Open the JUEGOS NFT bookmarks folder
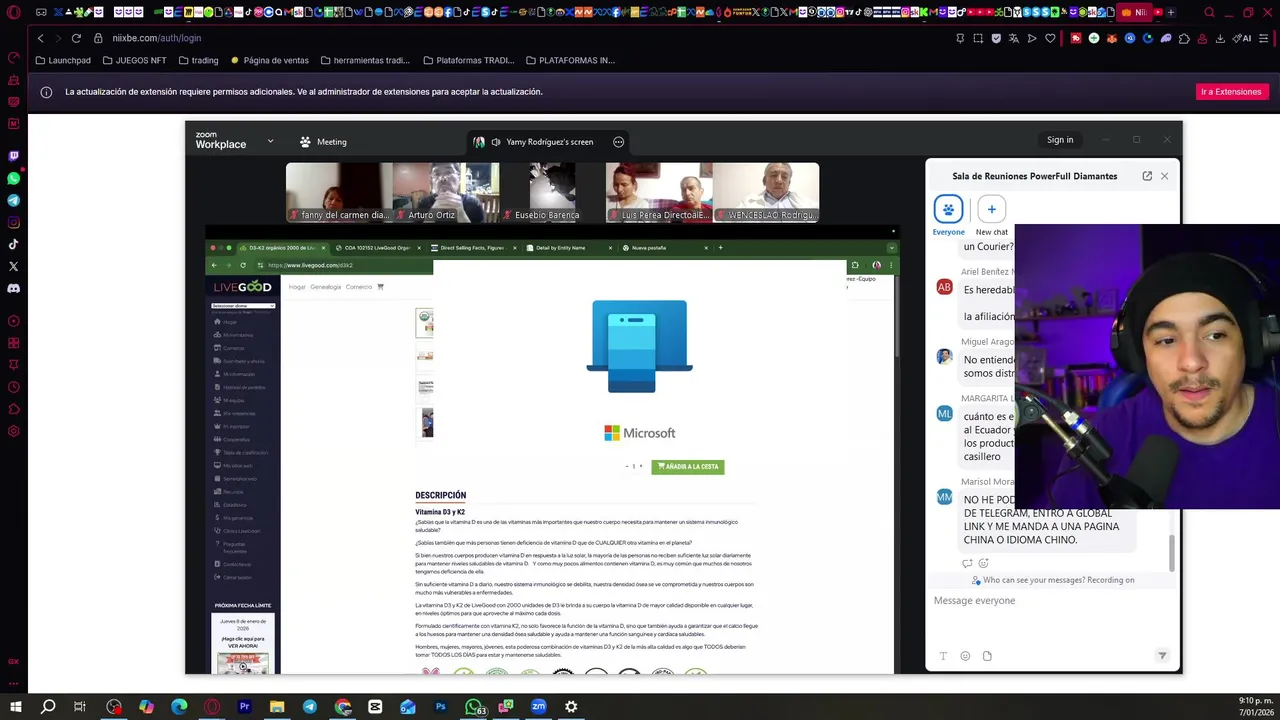1280x720 pixels. [x=134, y=60]
